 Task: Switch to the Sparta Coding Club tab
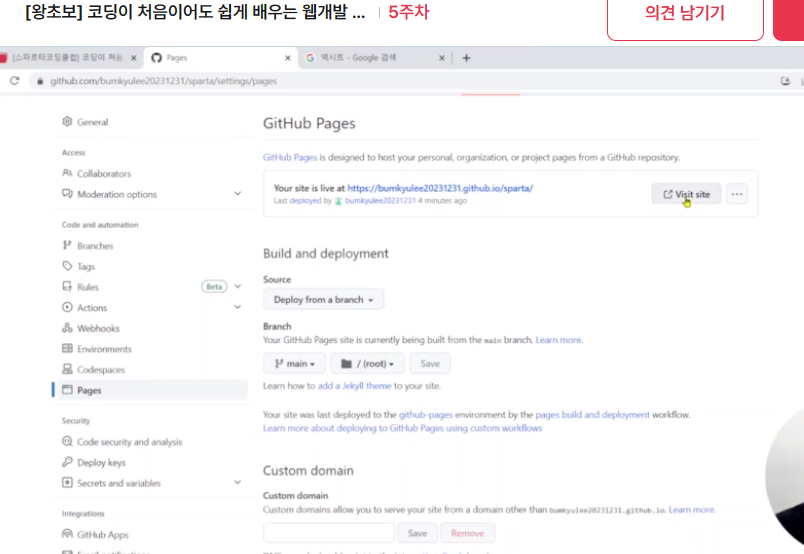click(x=69, y=57)
